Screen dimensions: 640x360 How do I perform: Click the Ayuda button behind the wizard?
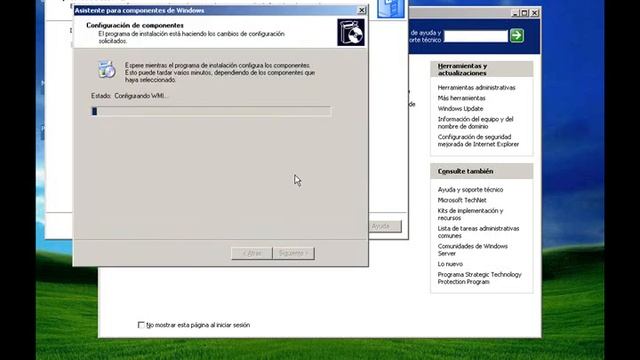[385, 226]
